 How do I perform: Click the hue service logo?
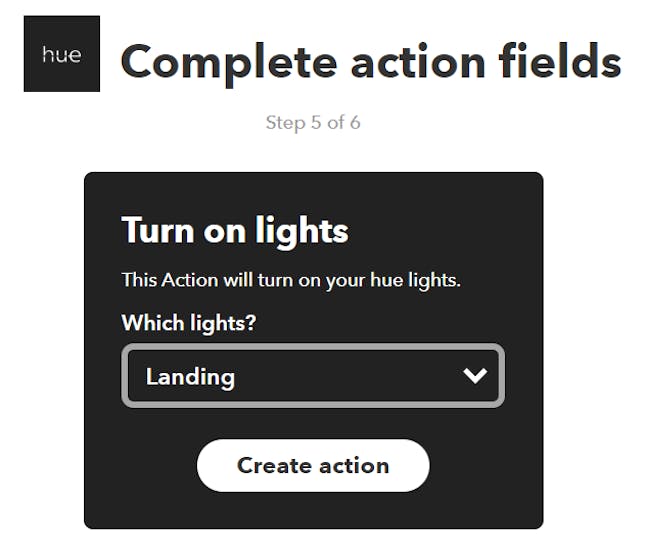(61, 54)
